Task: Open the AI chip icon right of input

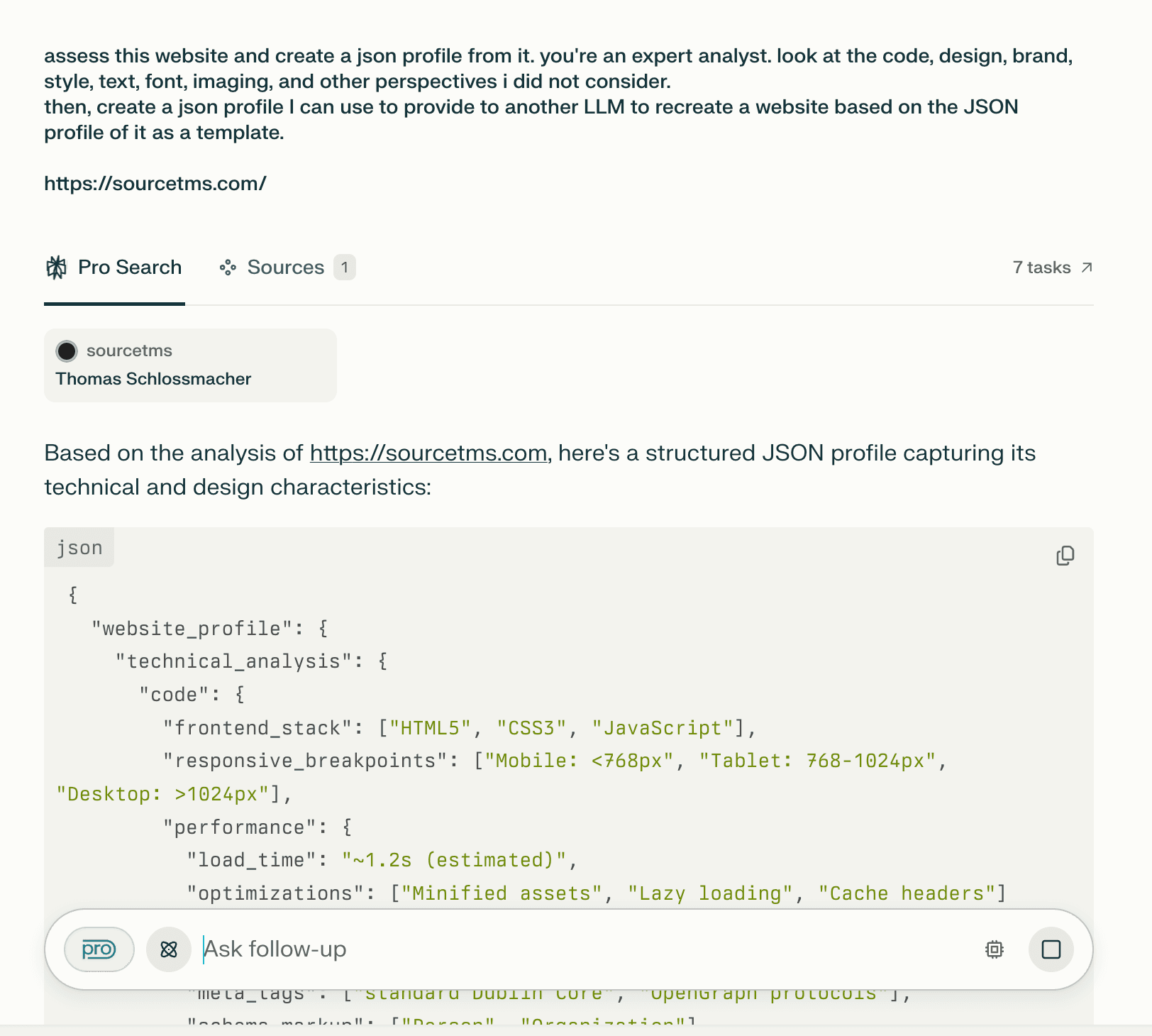Action: pyautogui.click(x=994, y=949)
